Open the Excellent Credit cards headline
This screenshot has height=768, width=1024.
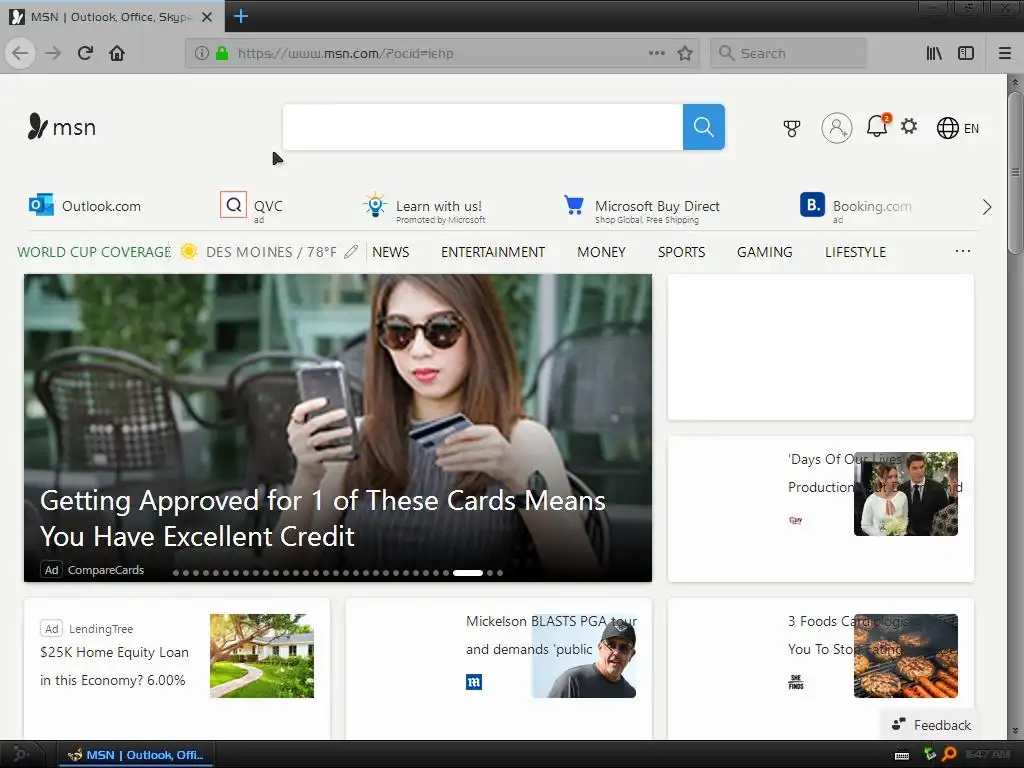323,519
